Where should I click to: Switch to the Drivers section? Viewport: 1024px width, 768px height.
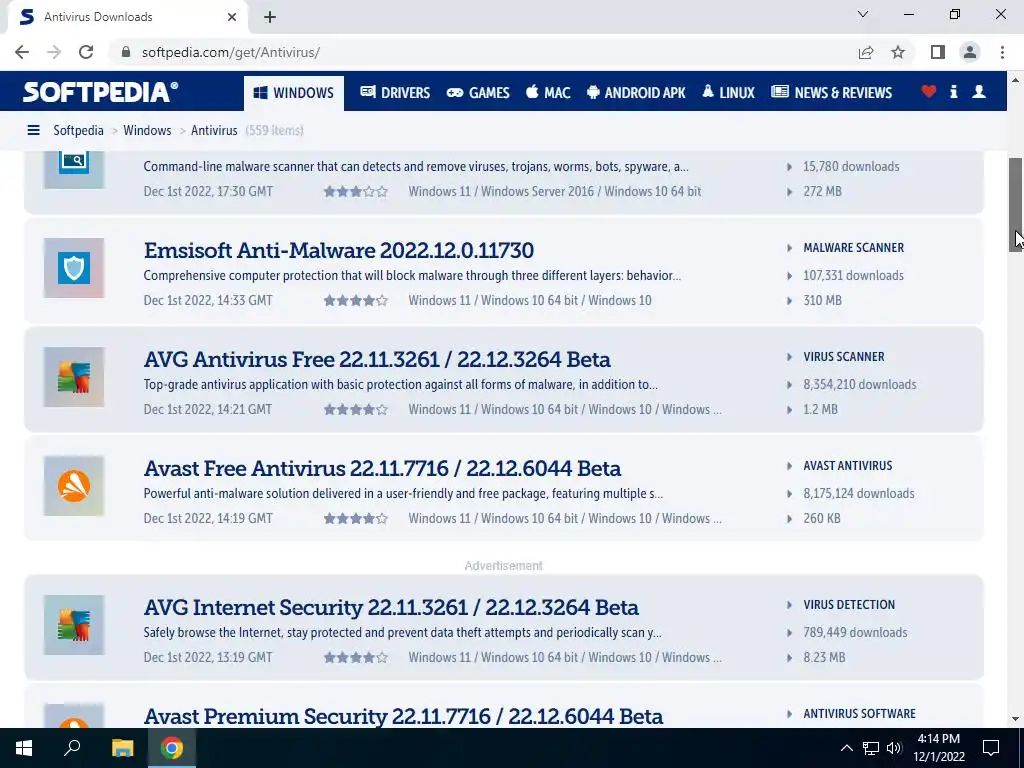tap(395, 93)
